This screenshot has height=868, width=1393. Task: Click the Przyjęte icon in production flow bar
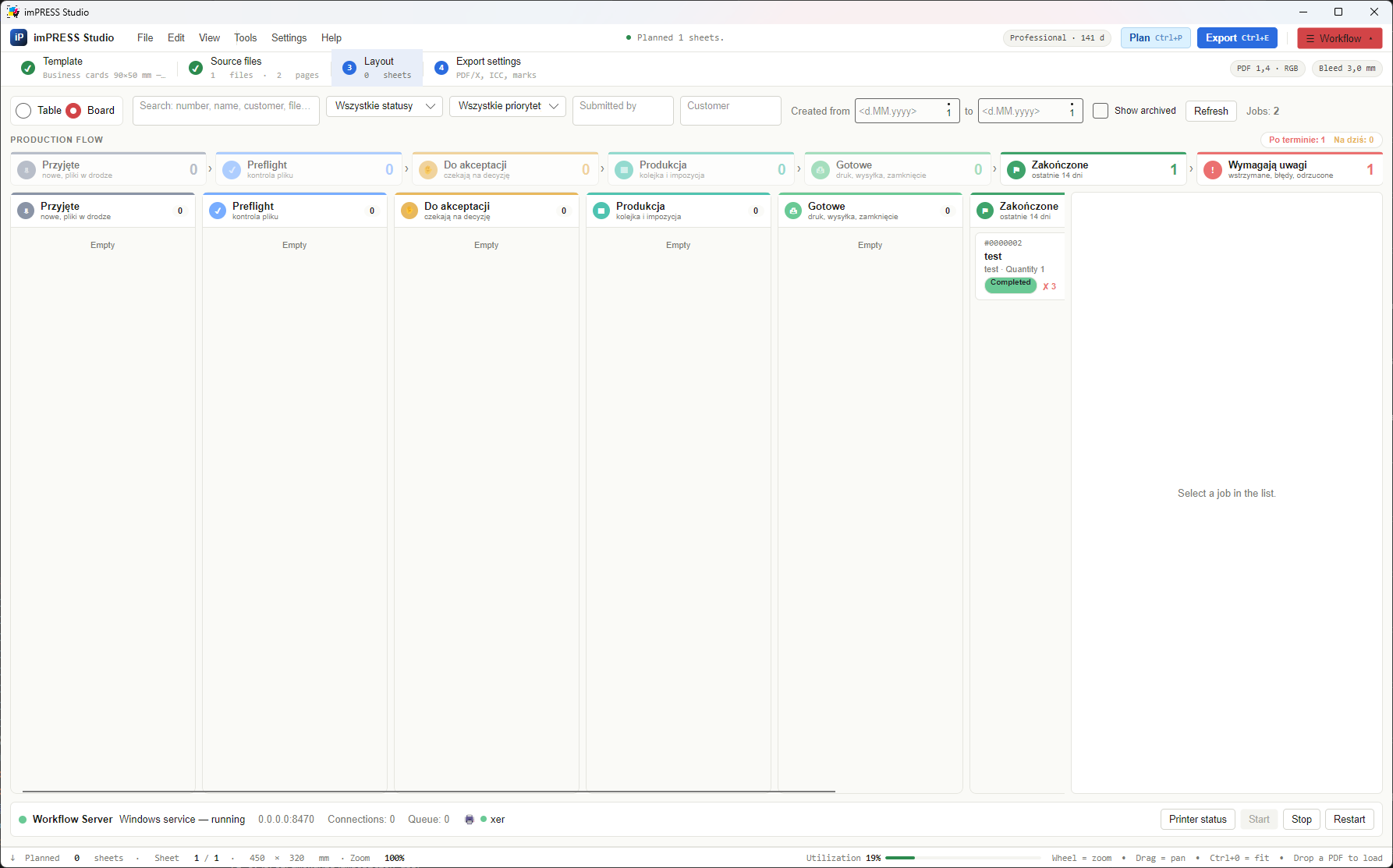click(x=27, y=169)
